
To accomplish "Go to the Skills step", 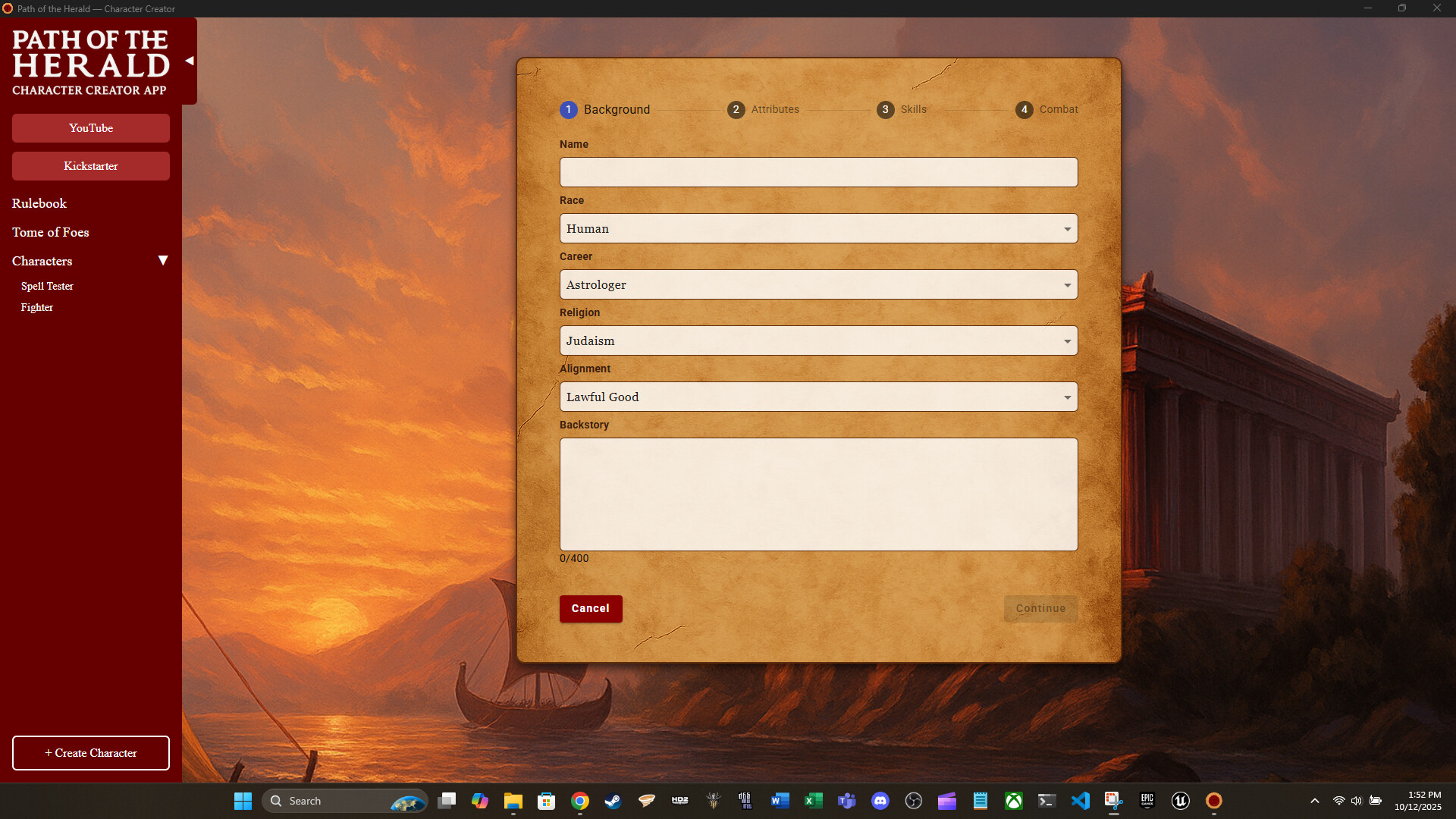I will (x=902, y=109).
